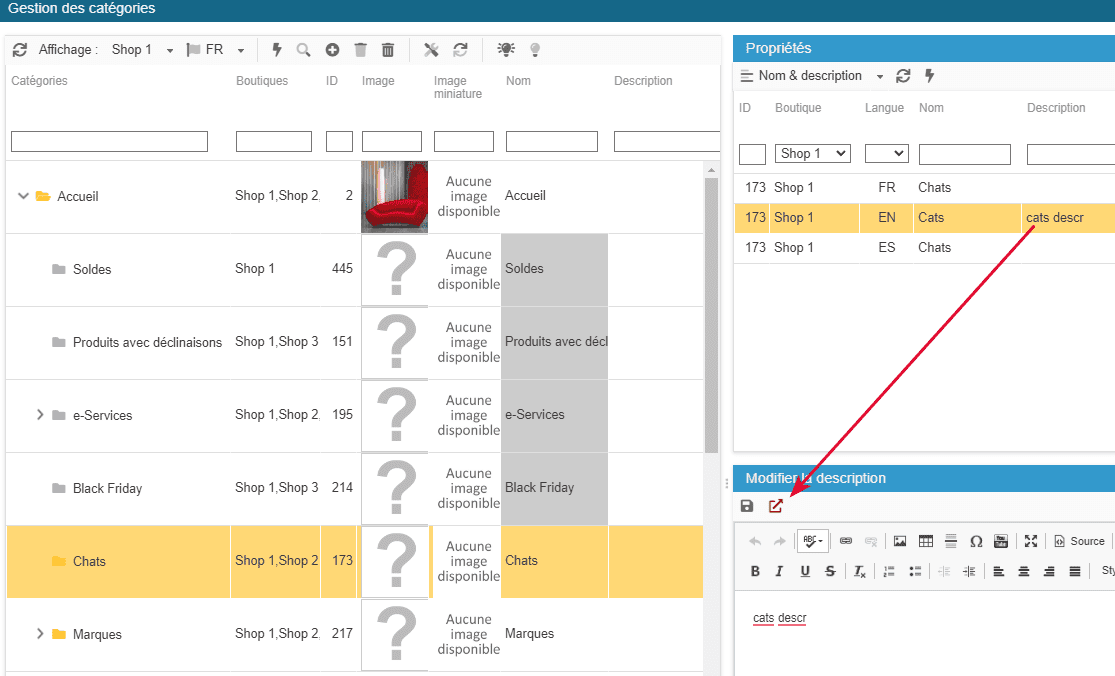Screen dimensions: 1115x676
Task: Collapse the Accueil category tree
Action: point(24,196)
